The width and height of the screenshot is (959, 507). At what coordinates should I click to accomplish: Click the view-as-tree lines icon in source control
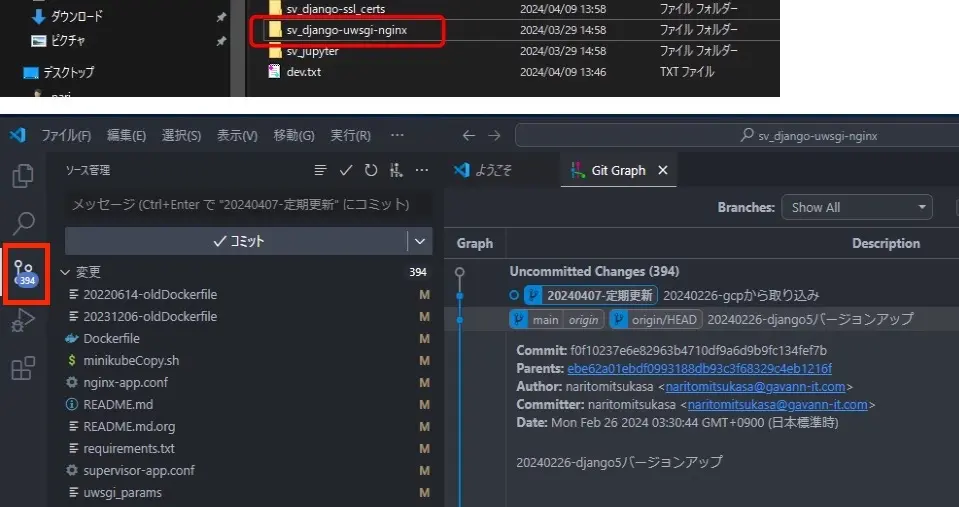pyautogui.click(x=320, y=171)
